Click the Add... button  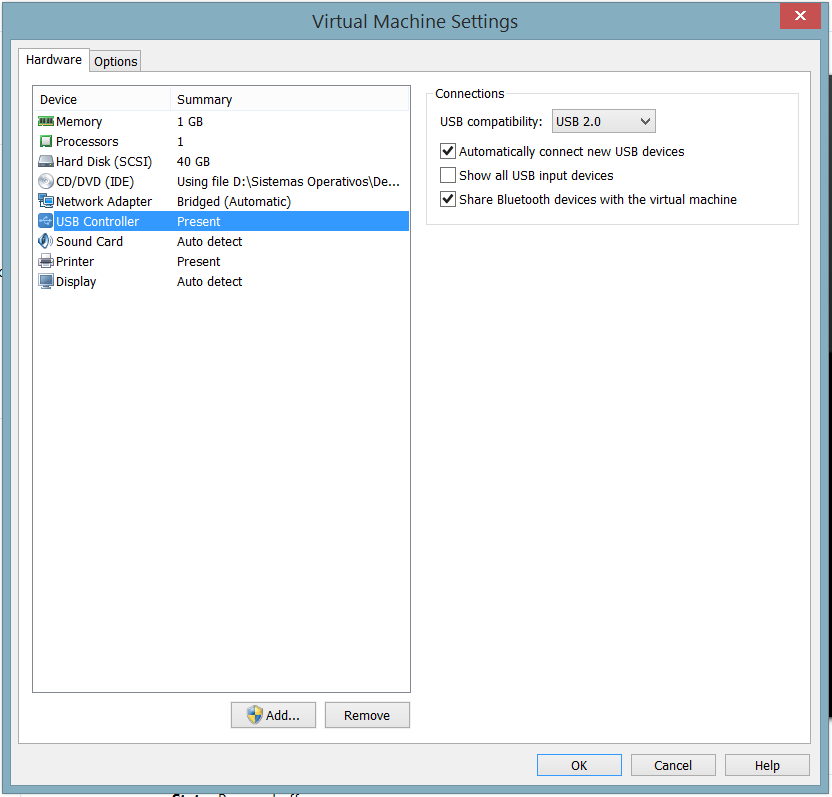[x=273, y=715]
